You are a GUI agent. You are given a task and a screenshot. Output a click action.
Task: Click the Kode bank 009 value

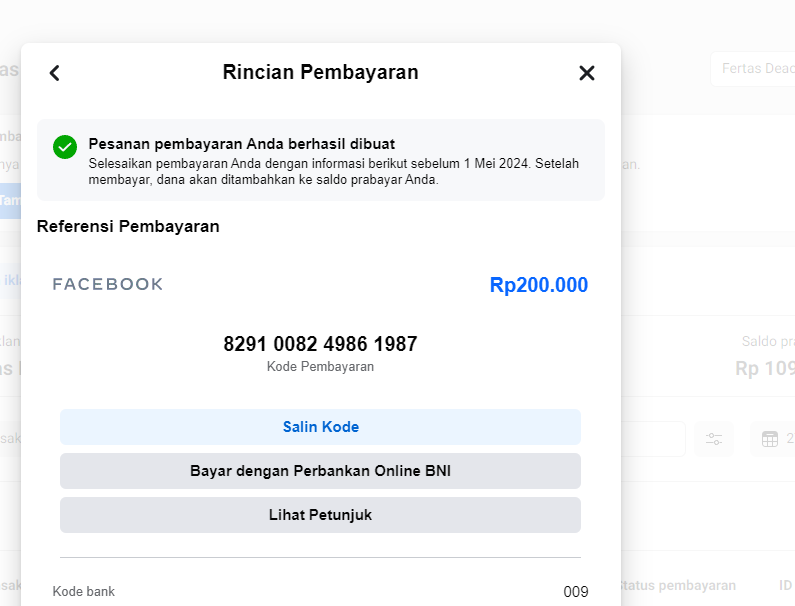575,592
